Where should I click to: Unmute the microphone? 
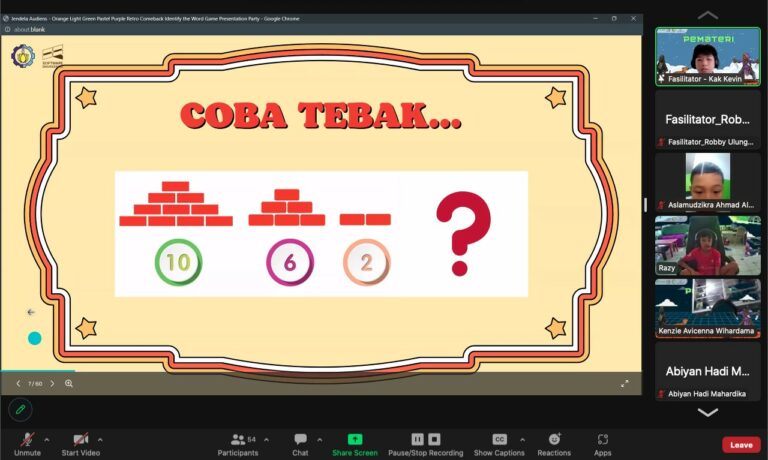click(27, 440)
